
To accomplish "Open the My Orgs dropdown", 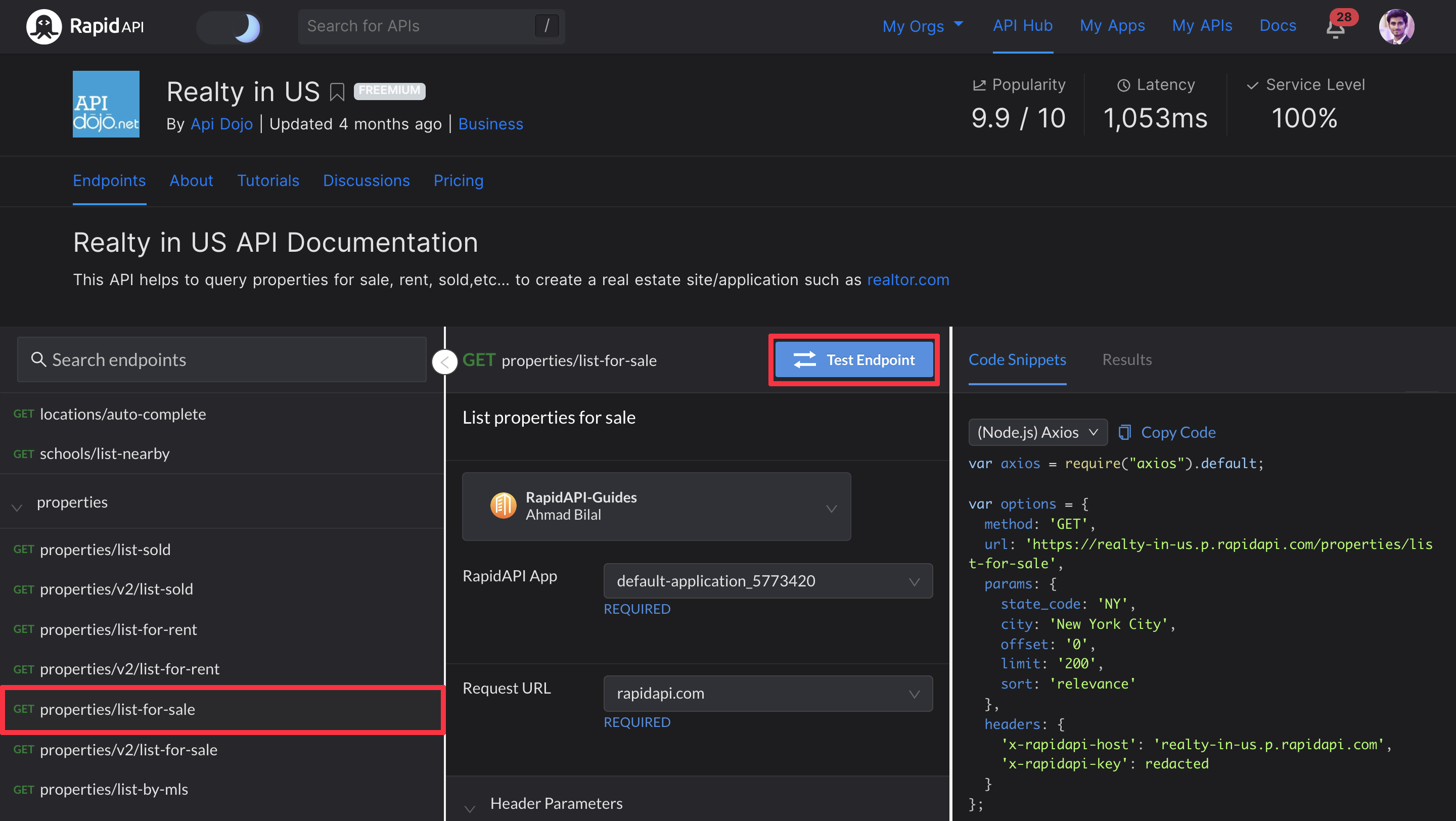I will coord(922,26).
